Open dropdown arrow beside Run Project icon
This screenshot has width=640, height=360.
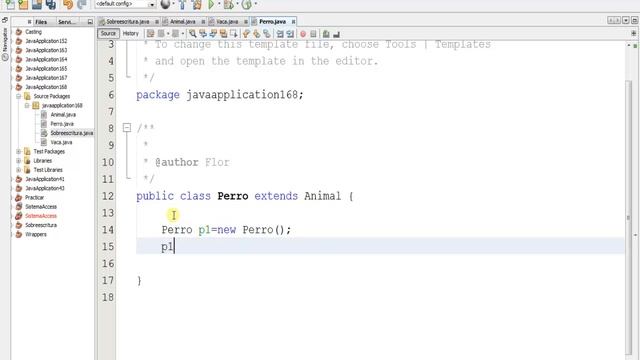pos(219,4)
